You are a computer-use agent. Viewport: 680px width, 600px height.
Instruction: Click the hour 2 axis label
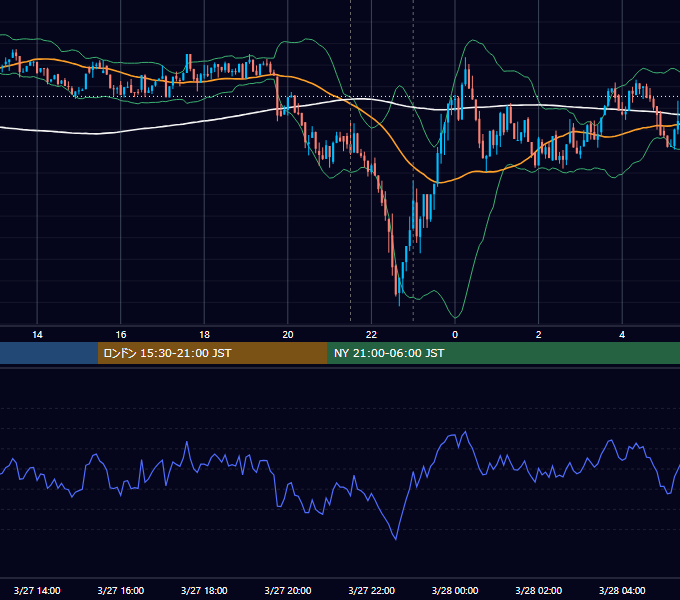point(539,335)
